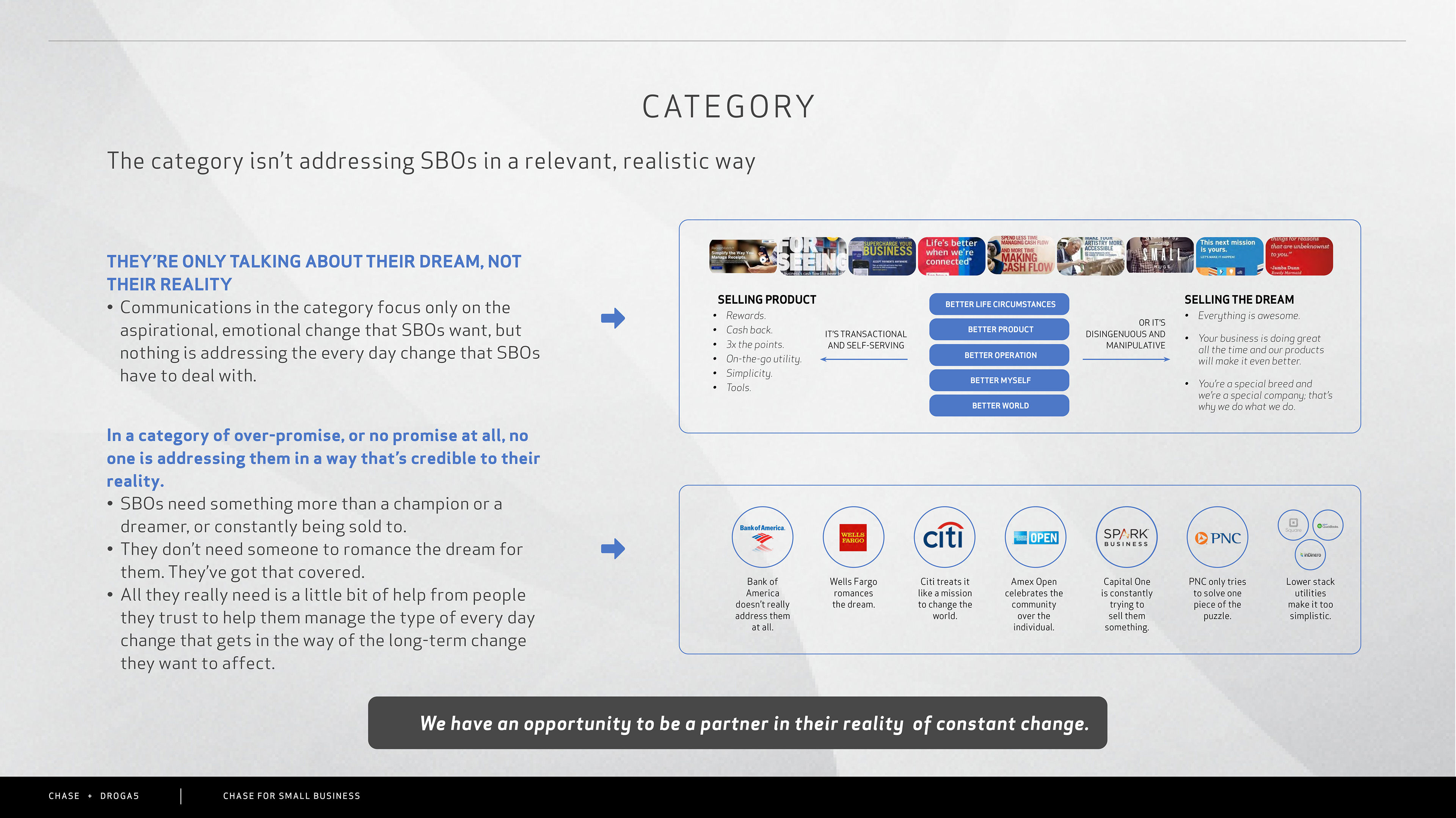Image resolution: width=1456 pixels, height=818 pixels.
Task: Click 'This next mission is yours' thumbnail
Action: [1229, 257]
